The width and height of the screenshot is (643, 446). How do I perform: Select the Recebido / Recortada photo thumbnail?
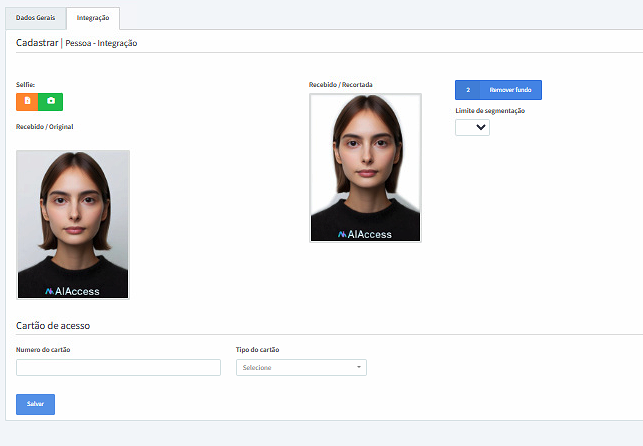point(365,167)
